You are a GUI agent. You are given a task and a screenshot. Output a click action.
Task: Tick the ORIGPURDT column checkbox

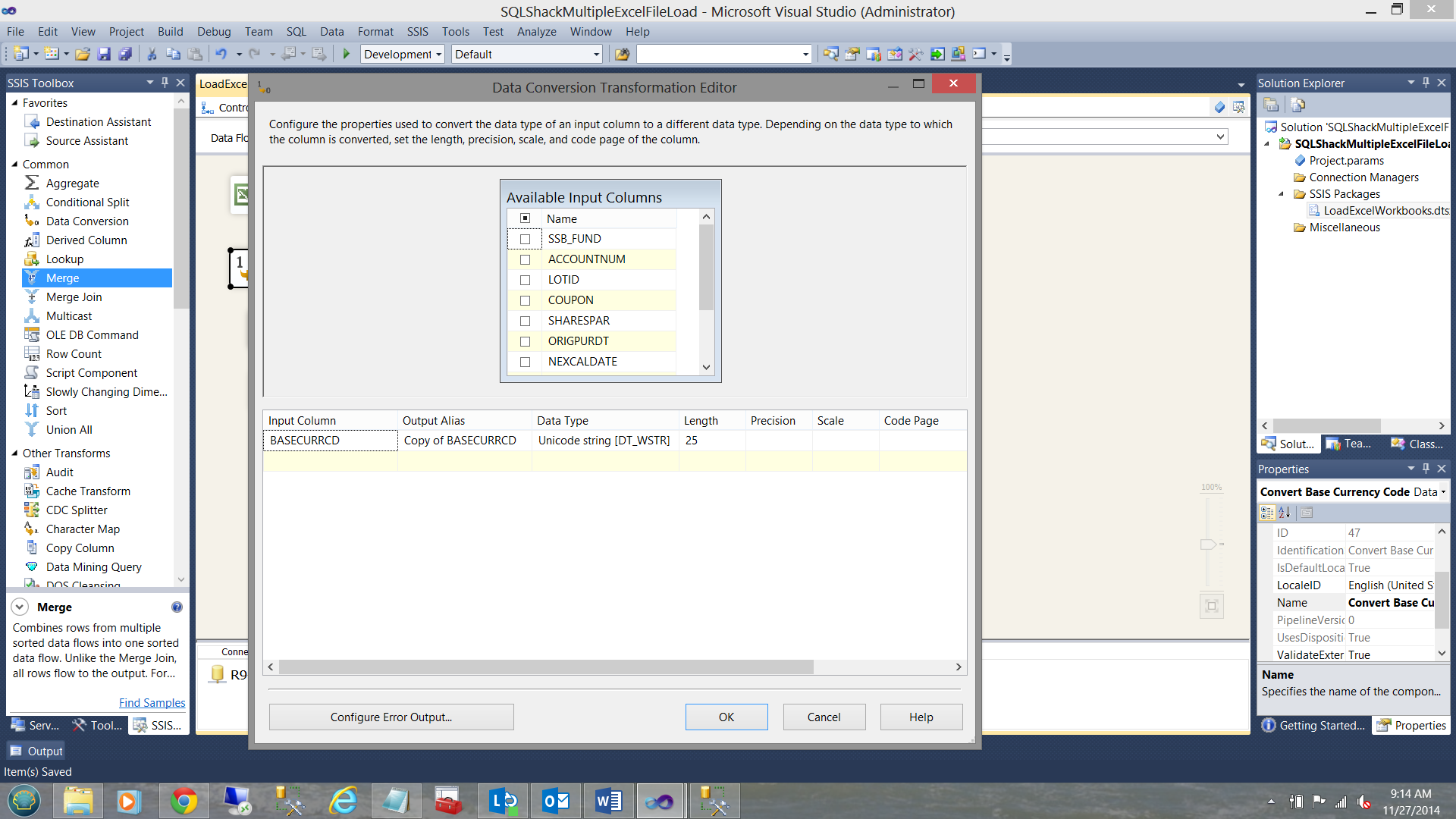(x=525, y=342)
